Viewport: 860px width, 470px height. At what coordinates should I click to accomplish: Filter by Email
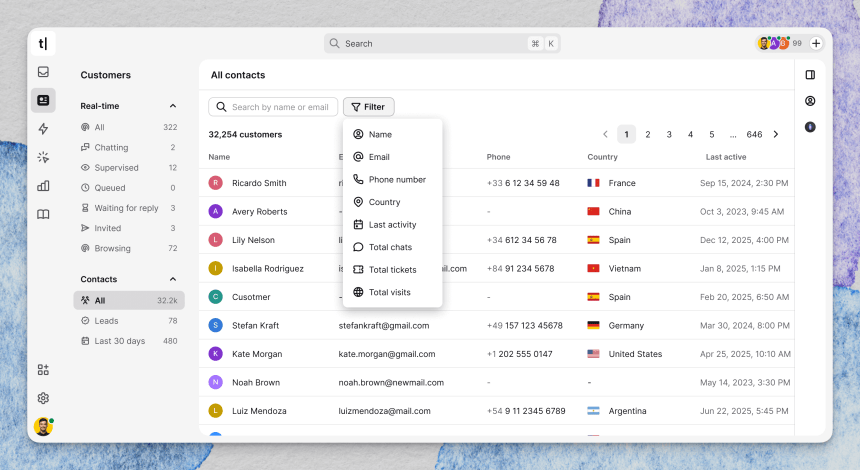[392, 157]
